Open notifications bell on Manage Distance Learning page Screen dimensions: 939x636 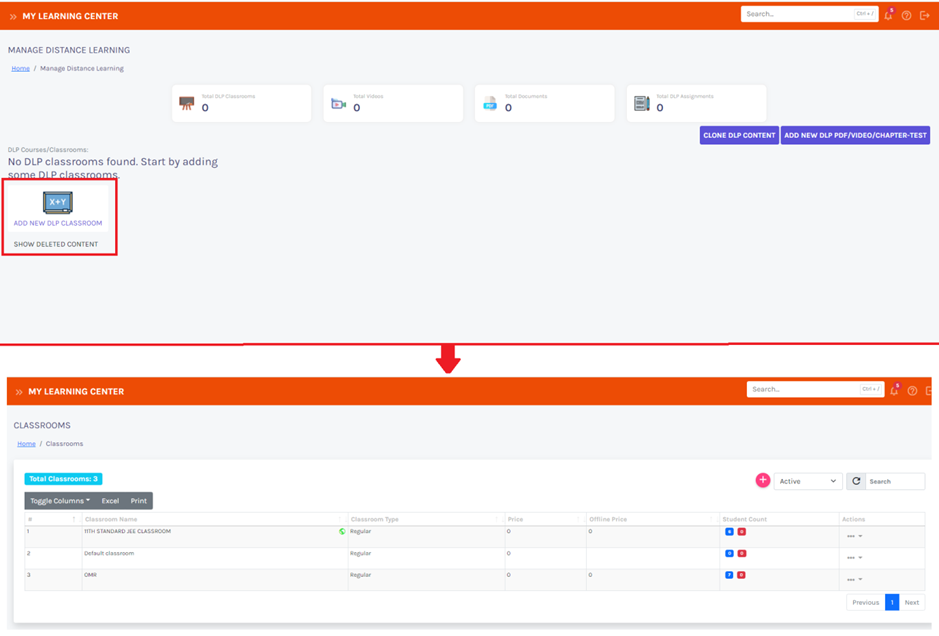click(888, 16)
